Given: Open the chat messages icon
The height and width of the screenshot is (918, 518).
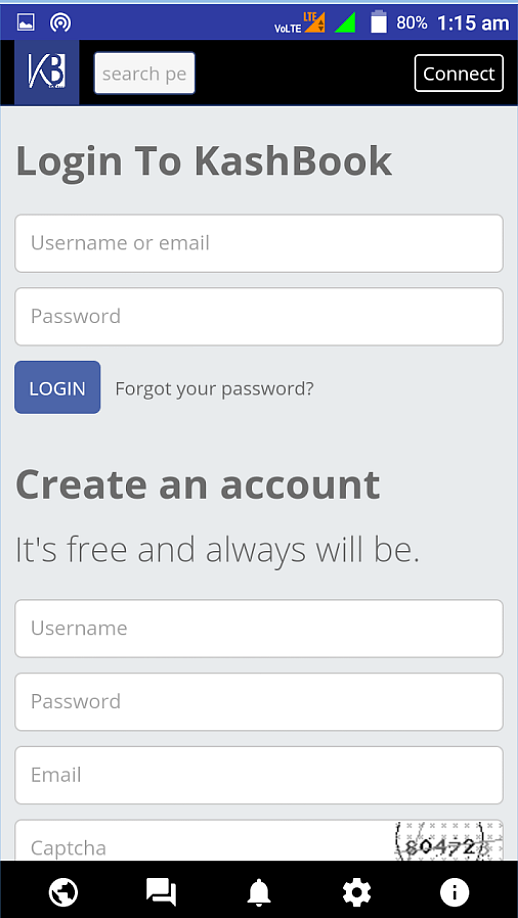Looking at the screenshot, I should (x=161, y=892).
